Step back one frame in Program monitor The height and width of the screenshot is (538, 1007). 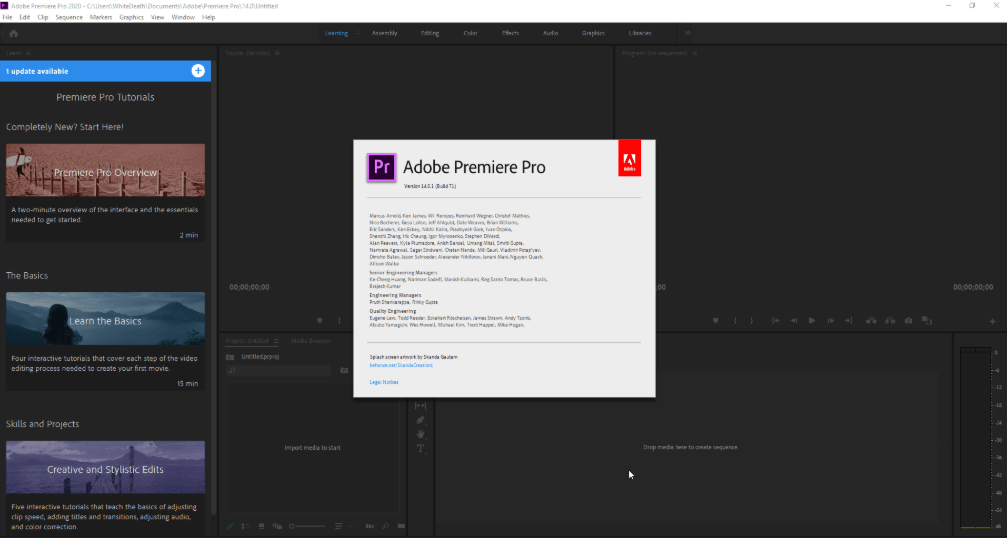coord(794,320)
